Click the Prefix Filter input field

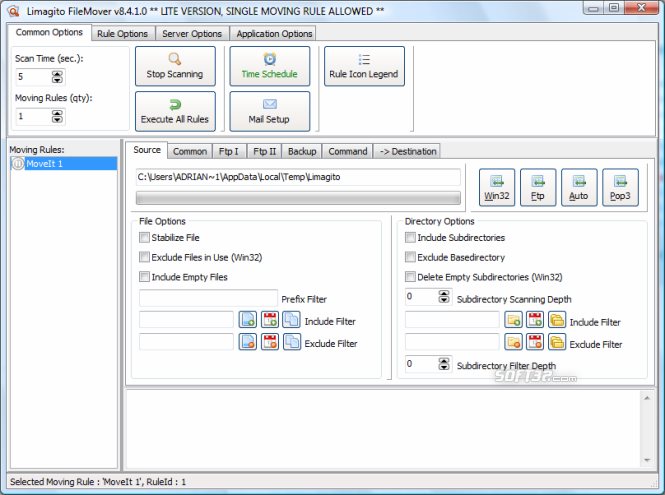[208, 298]
